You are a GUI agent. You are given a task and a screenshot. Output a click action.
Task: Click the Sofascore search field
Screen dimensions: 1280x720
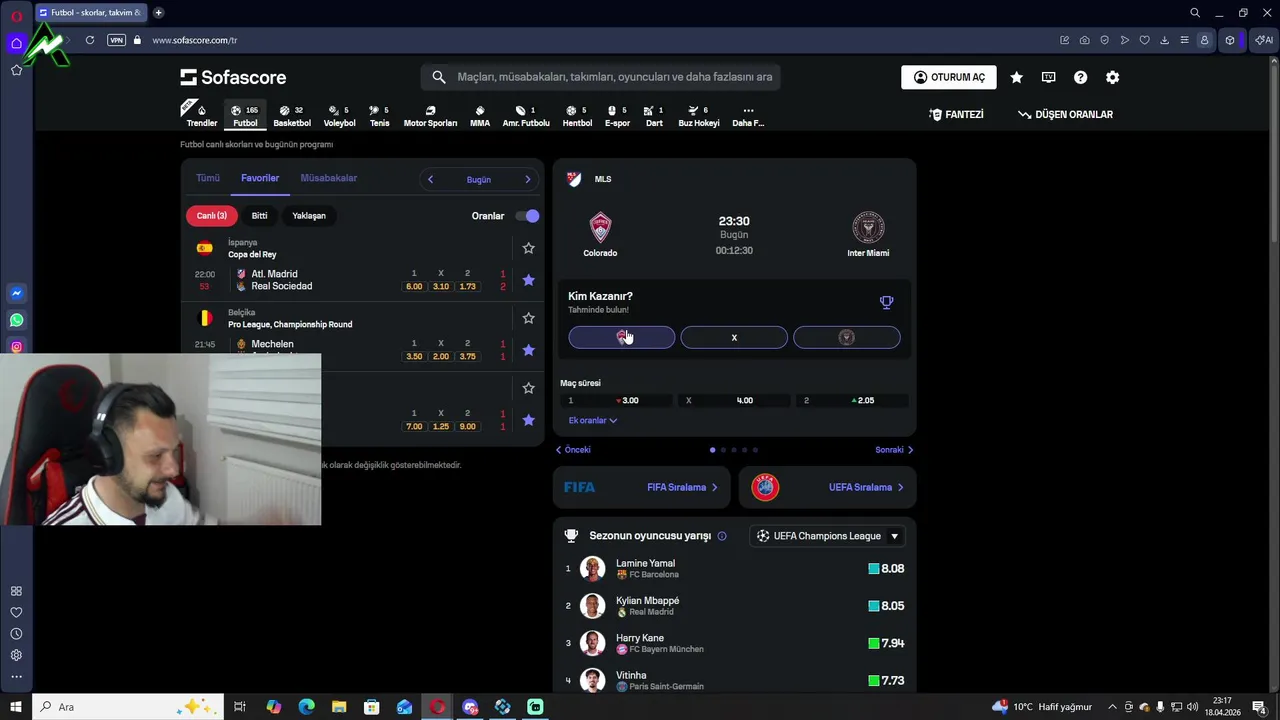click(600, 77)
